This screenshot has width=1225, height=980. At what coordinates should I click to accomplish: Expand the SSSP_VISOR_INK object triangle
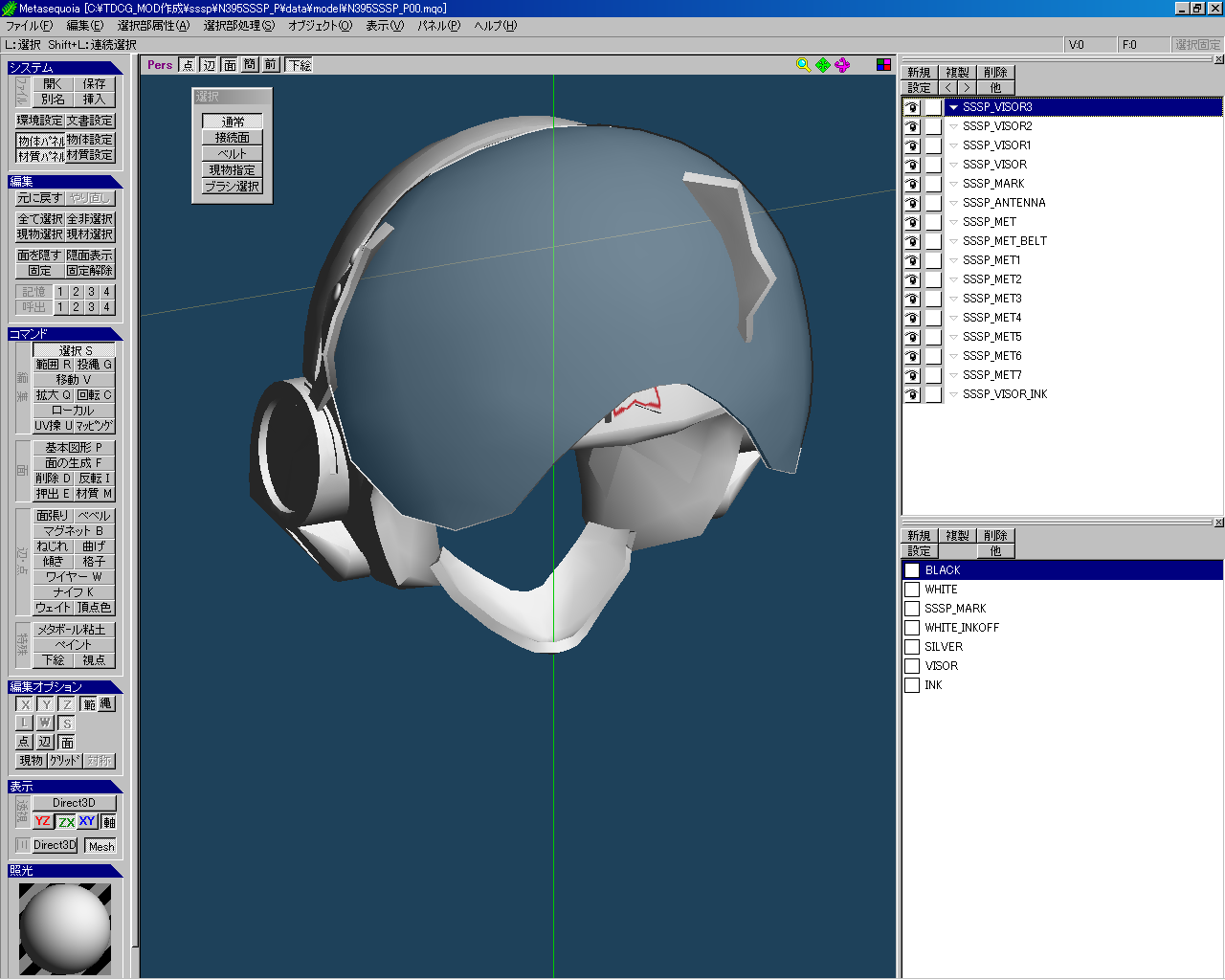click(x=953, y=394)
